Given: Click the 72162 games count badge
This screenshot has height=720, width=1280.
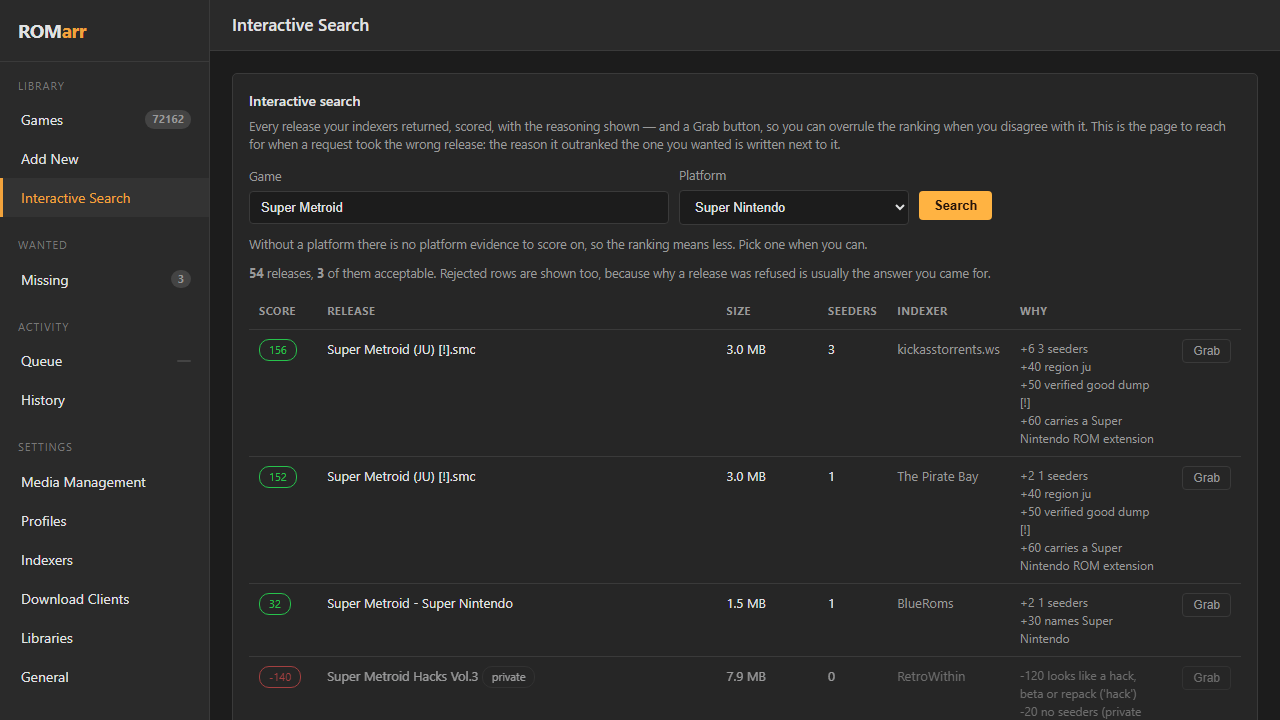Looking at the screenshot, I should 168,120.
